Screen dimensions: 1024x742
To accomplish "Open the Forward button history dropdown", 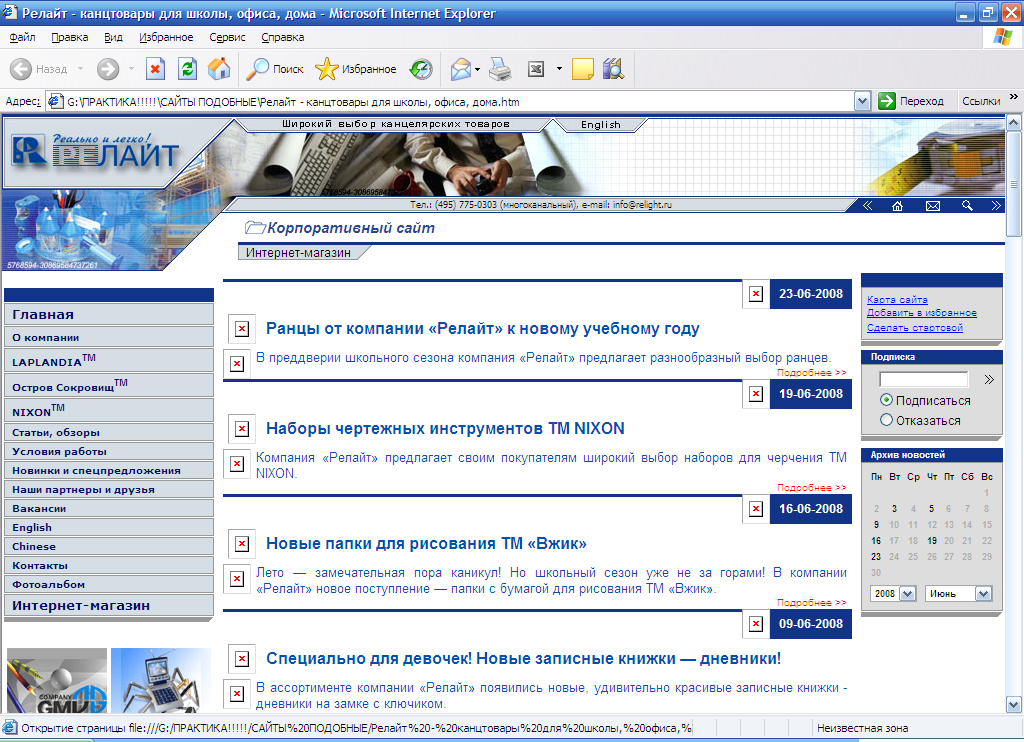I will tap(131, 69).
